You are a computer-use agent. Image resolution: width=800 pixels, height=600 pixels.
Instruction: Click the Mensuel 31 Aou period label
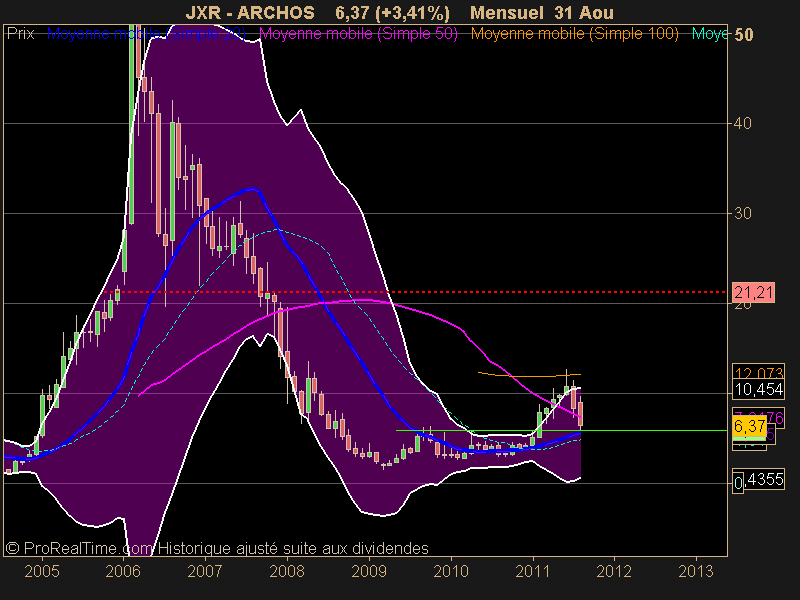541,12
